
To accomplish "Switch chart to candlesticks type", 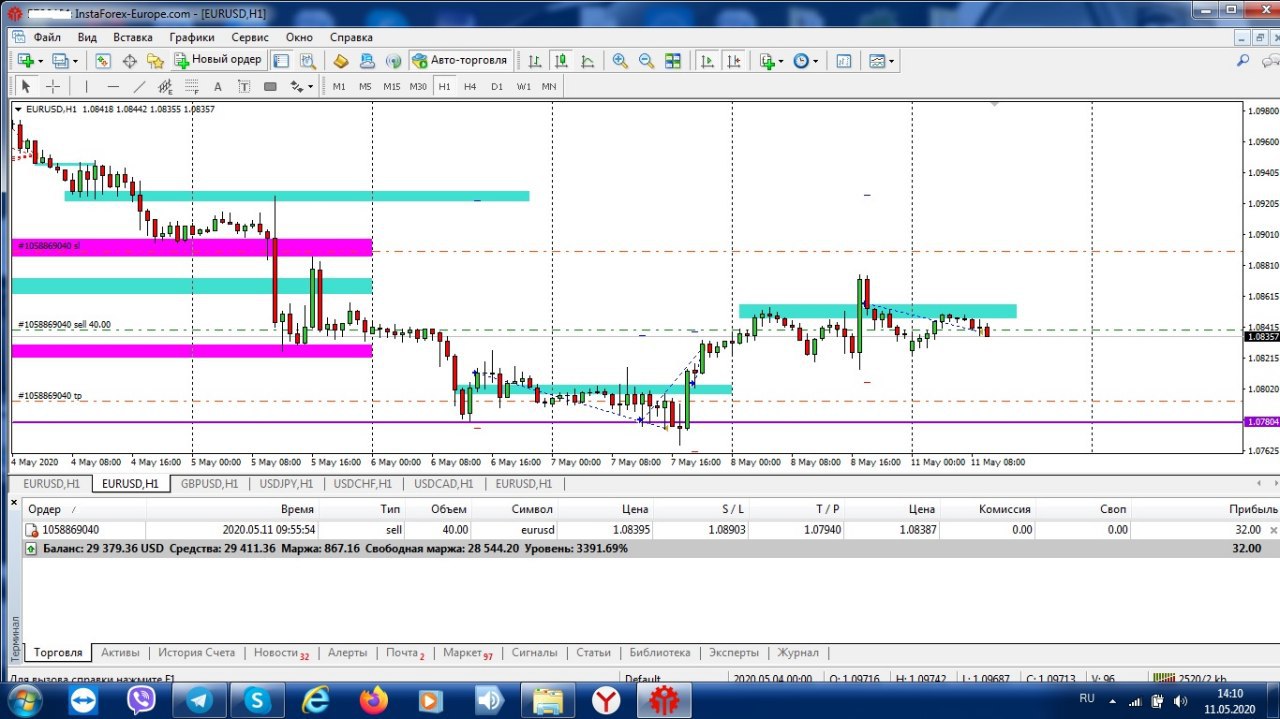I will pyautogui.click(x=561, y=60).
